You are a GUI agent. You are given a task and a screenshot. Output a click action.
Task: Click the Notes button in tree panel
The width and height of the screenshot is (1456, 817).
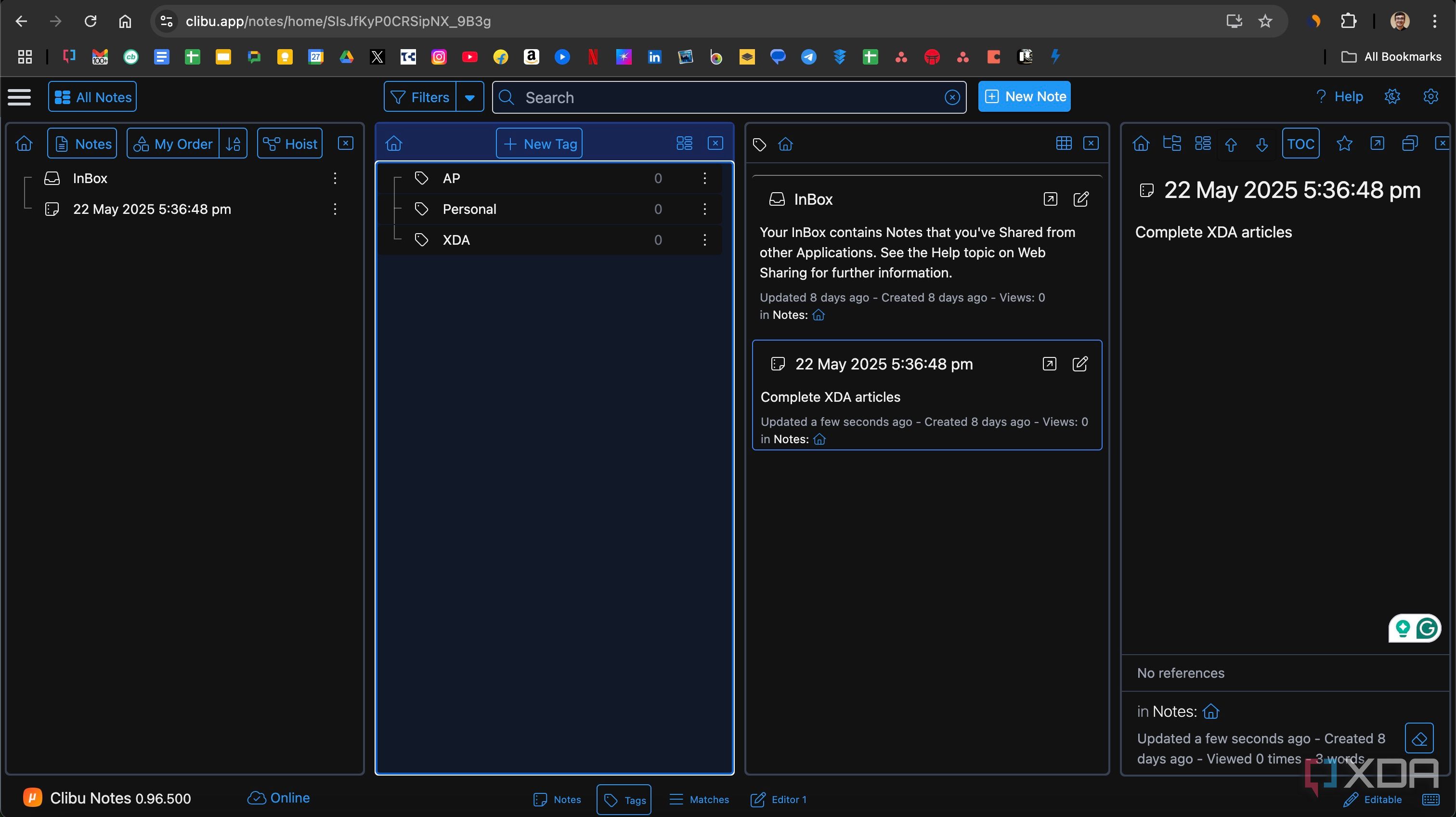tap(82, 144)
